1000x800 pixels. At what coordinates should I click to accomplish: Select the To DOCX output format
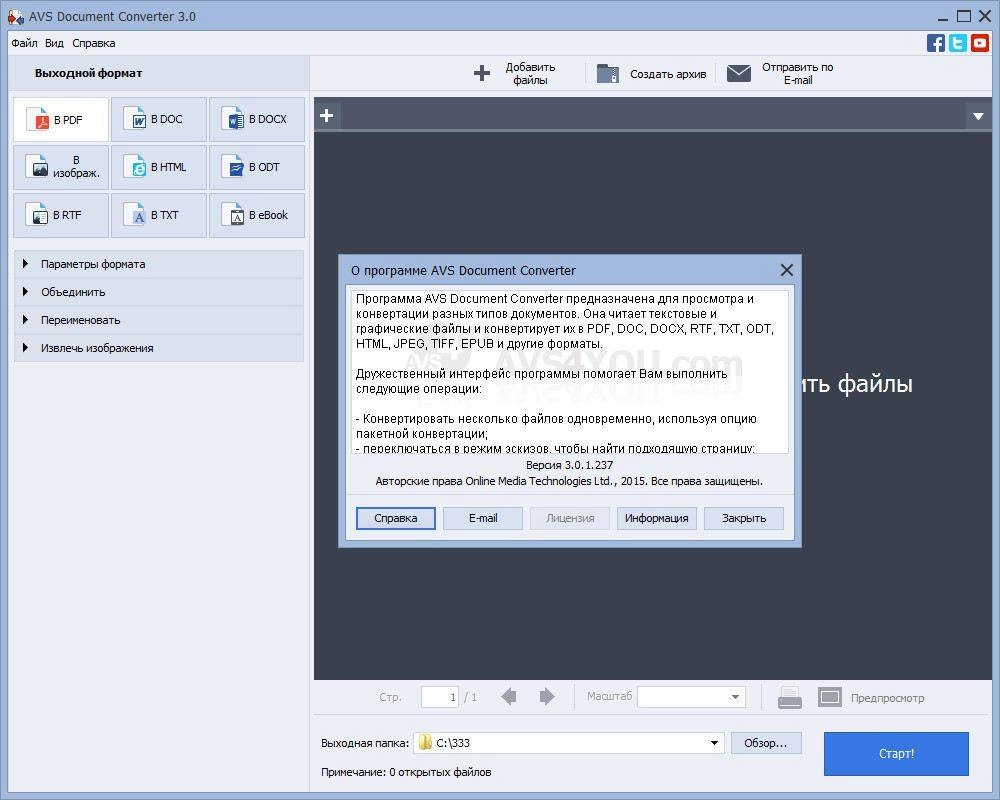(x=257, y=119)
